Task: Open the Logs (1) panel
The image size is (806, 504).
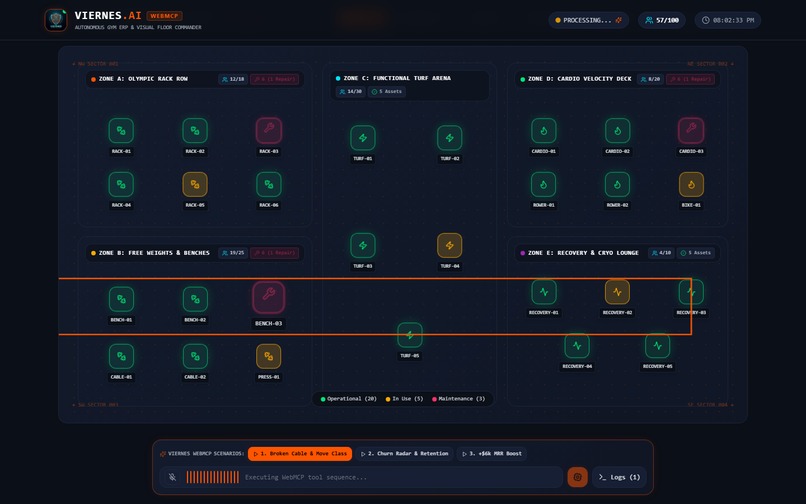Action: click(x=619, y=477)
